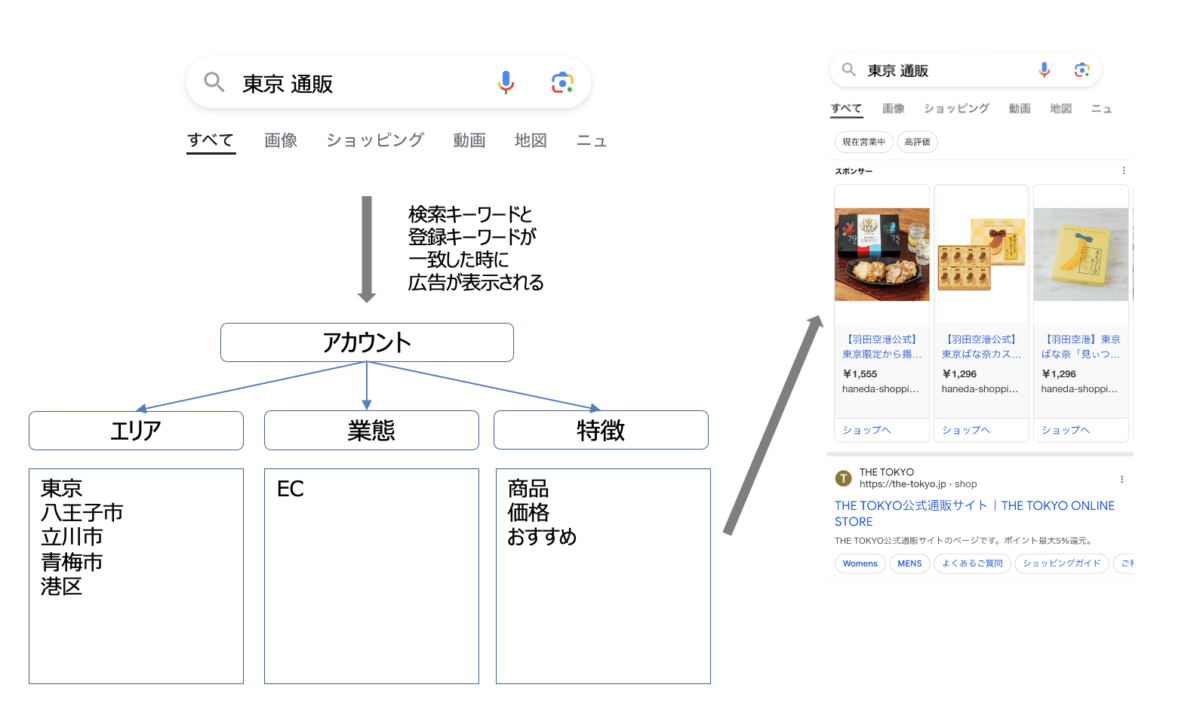This screenshot has height=709, width=1200.
Task: Toggle the 現在営業中 filter chip
Action: coord(863,142)
